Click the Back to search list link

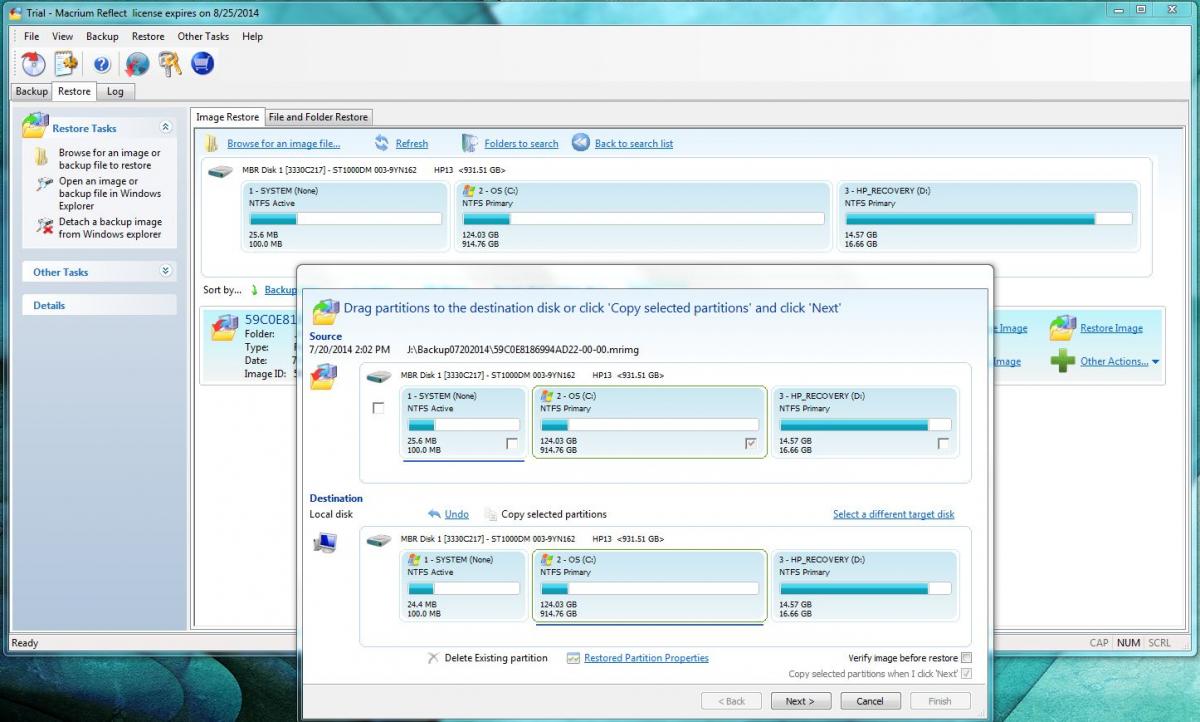point(634,144)
